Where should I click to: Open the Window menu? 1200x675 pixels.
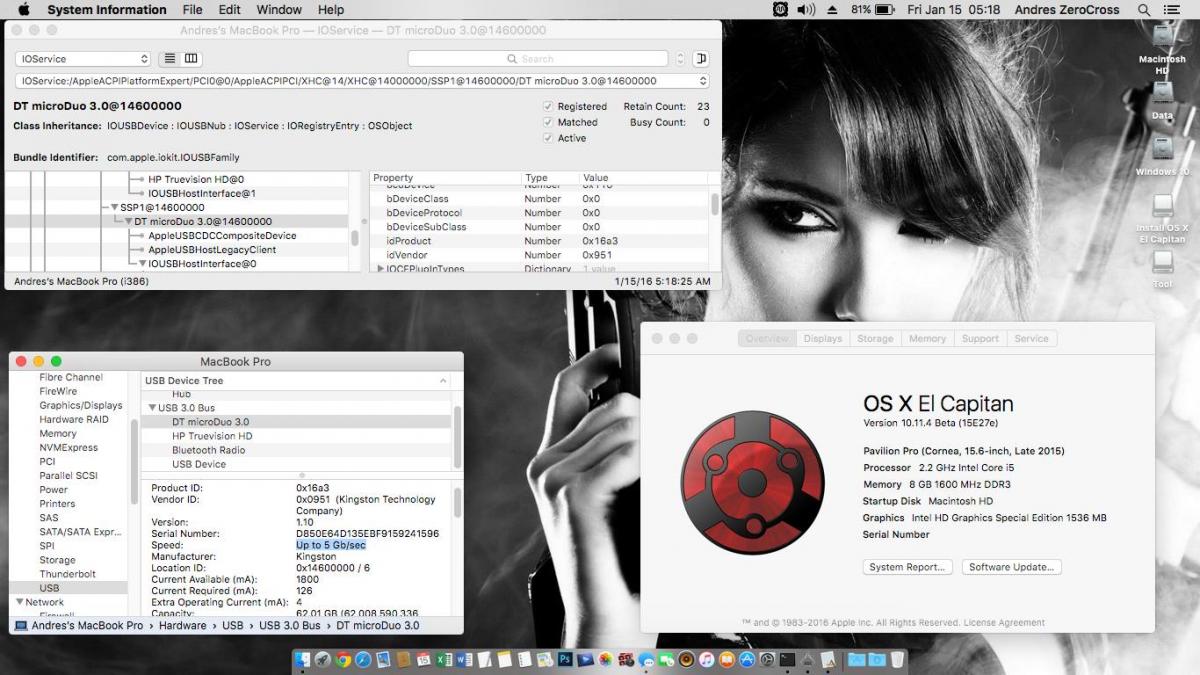coord(279,10)
